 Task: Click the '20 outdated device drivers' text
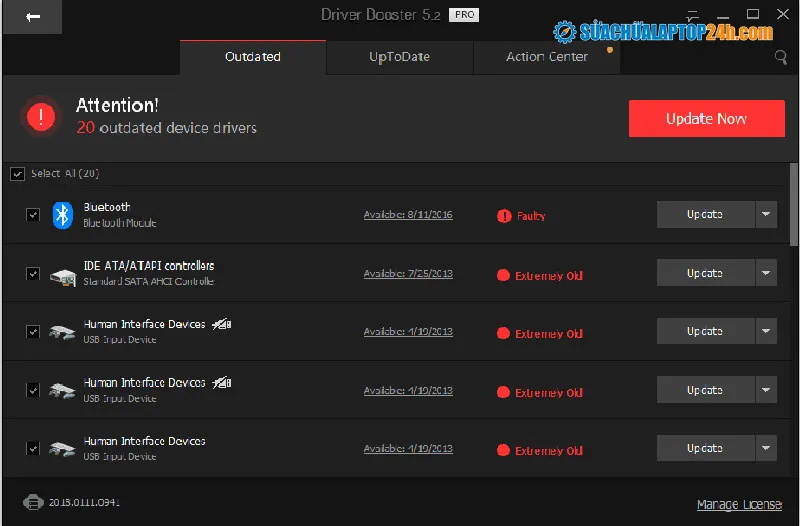tap(166, 128)
